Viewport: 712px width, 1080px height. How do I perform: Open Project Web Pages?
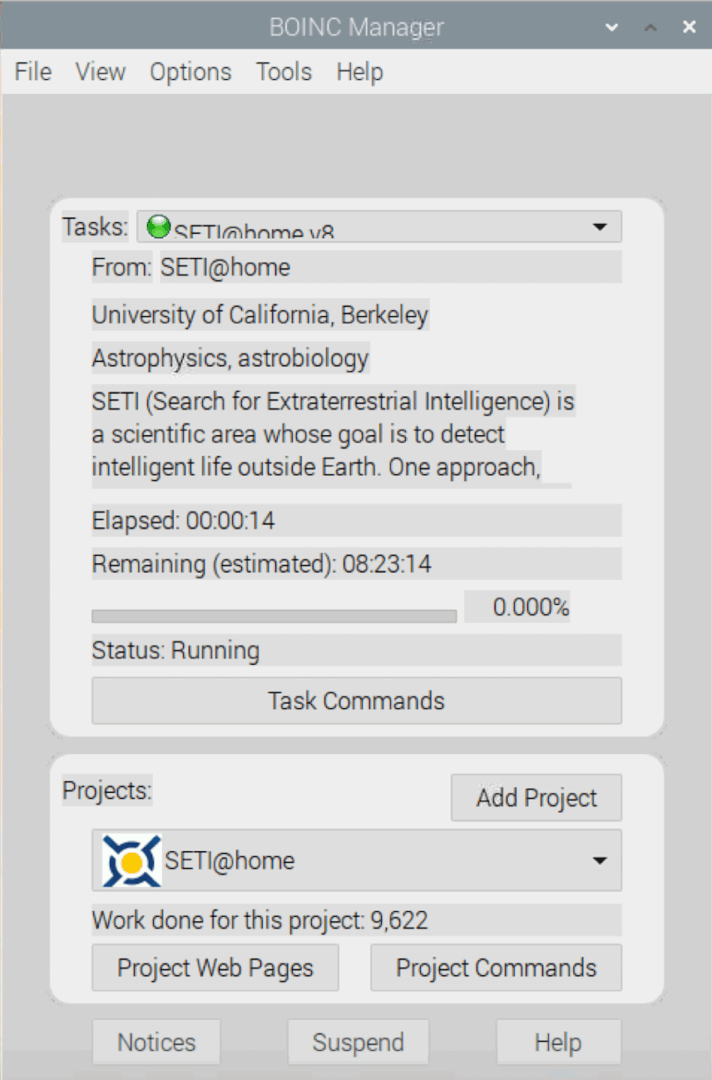tap(214, 967)
